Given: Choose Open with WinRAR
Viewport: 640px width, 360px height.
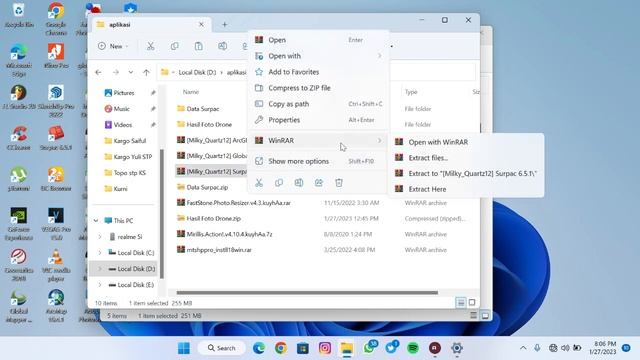Looking at the screenshot, I should point(466,142).
